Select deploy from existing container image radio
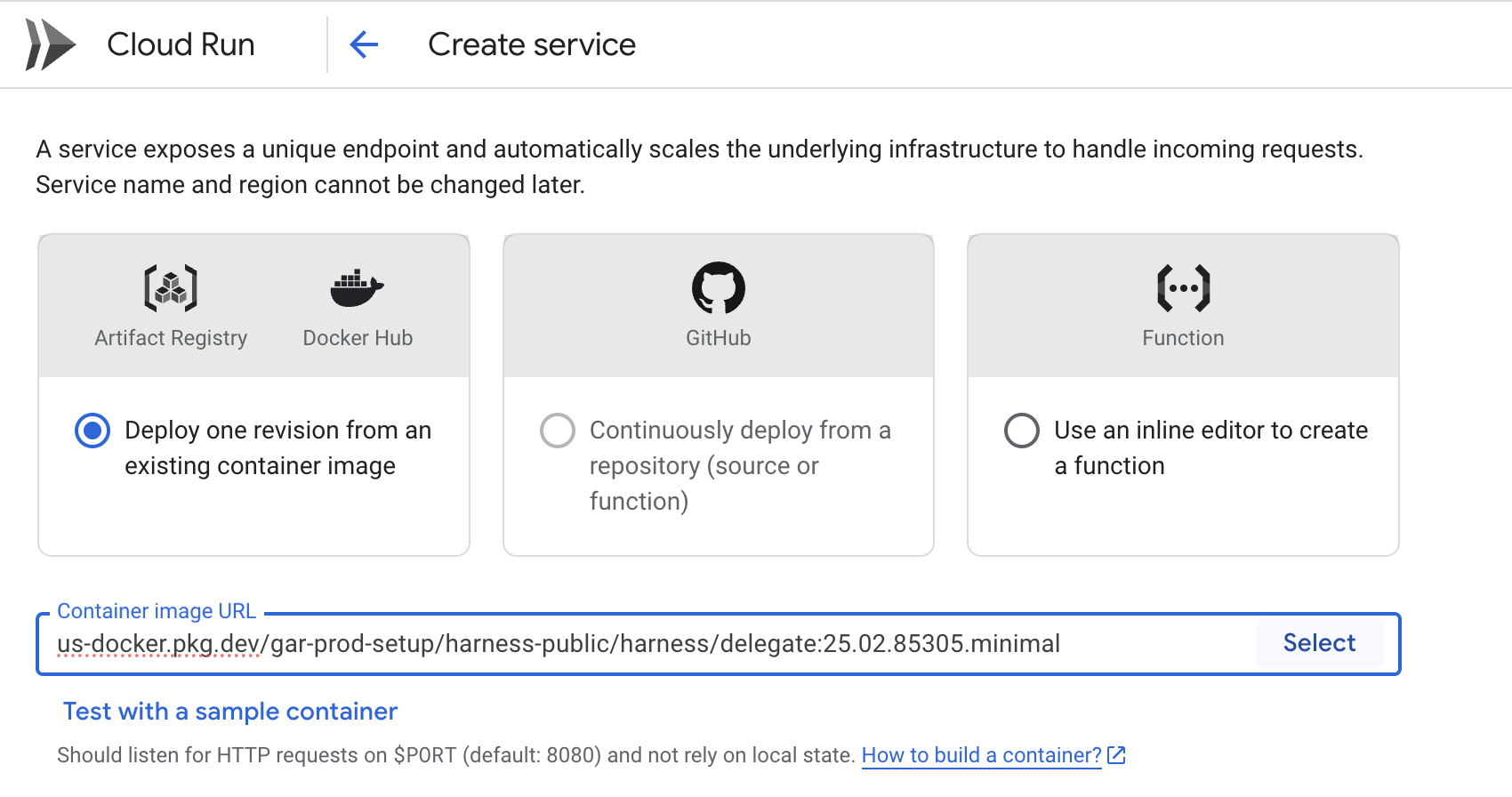This screenshot has width=1512, height=797. pos(92,431)
